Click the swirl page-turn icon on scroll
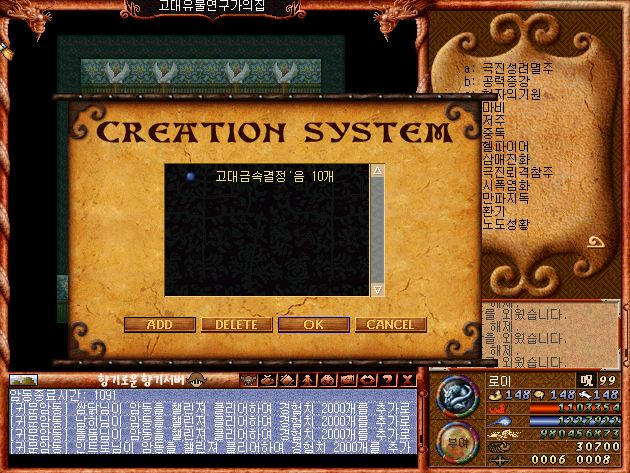Screen dimensions: 630x473 (x=598, y=243)
